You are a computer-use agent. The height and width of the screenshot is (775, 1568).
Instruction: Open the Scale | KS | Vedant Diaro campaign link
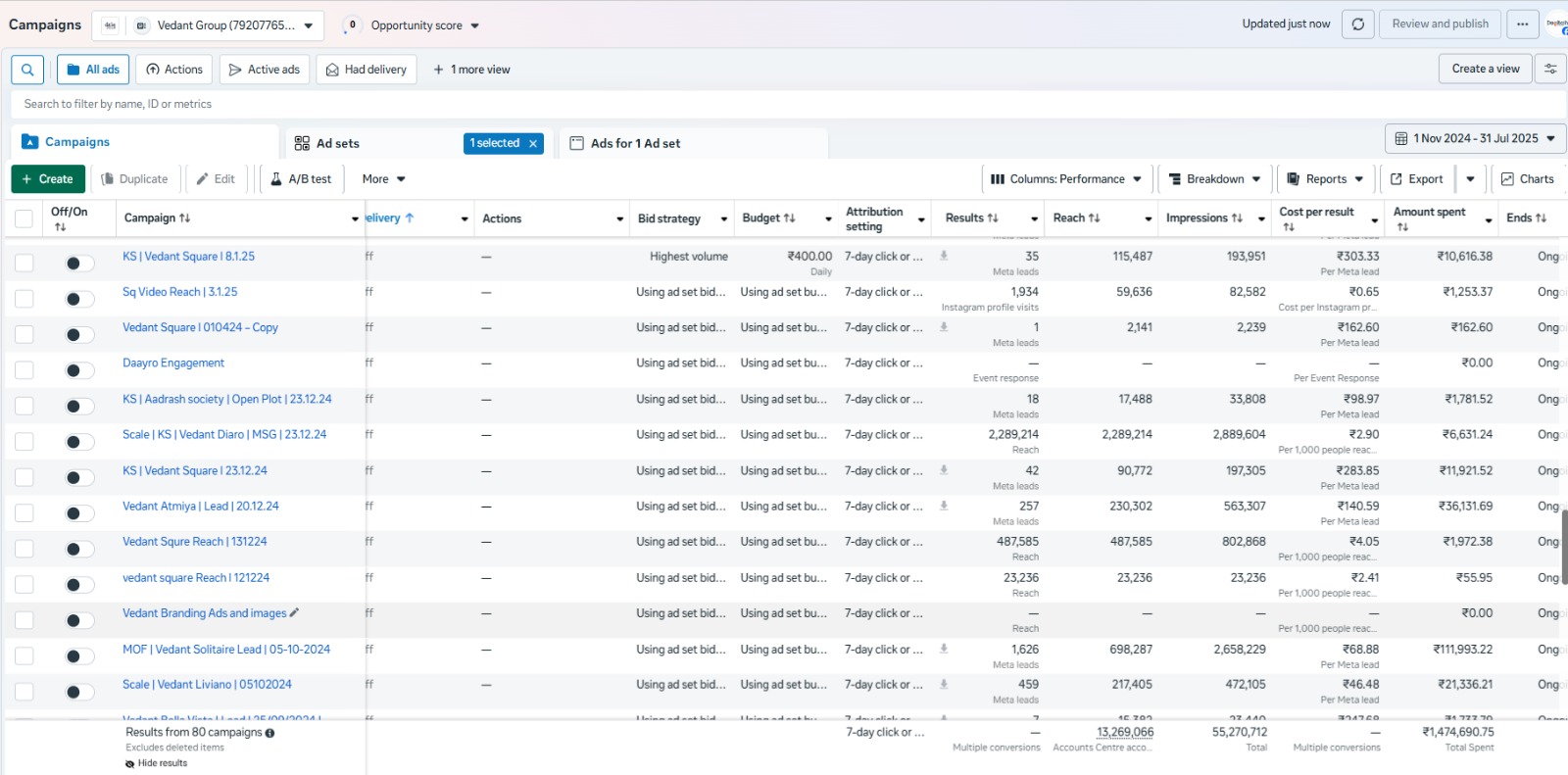click(x=224, y=434)
